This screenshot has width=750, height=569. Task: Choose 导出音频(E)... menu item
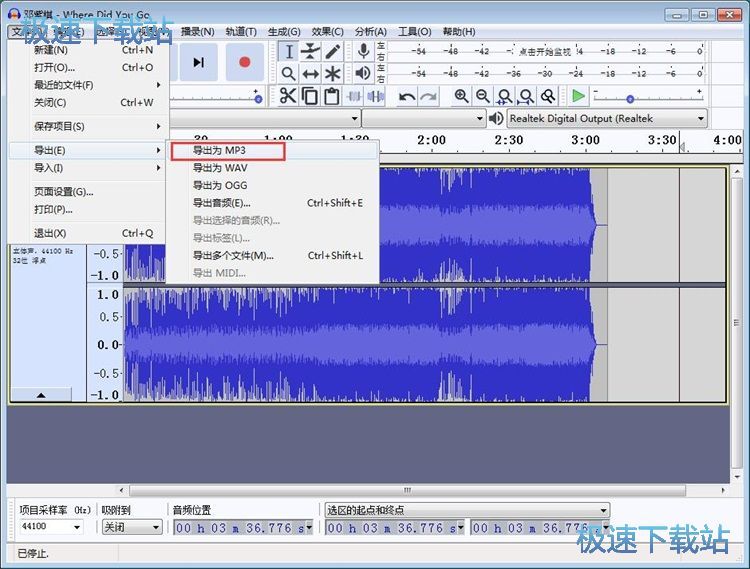(x=272, y=203)
